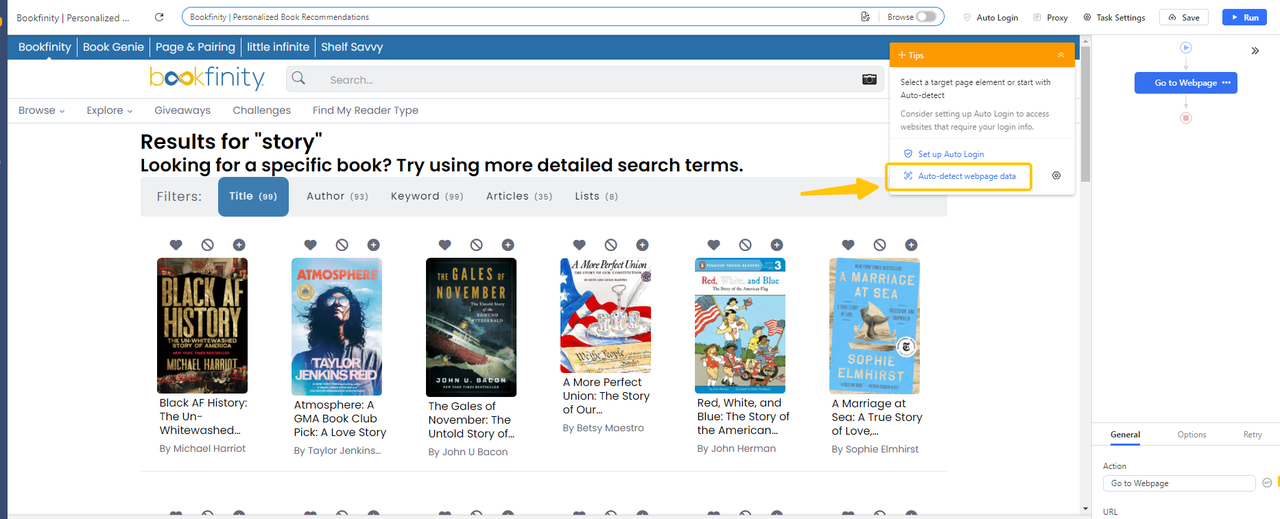Open the Page & Pairing tab

point(195,47)
